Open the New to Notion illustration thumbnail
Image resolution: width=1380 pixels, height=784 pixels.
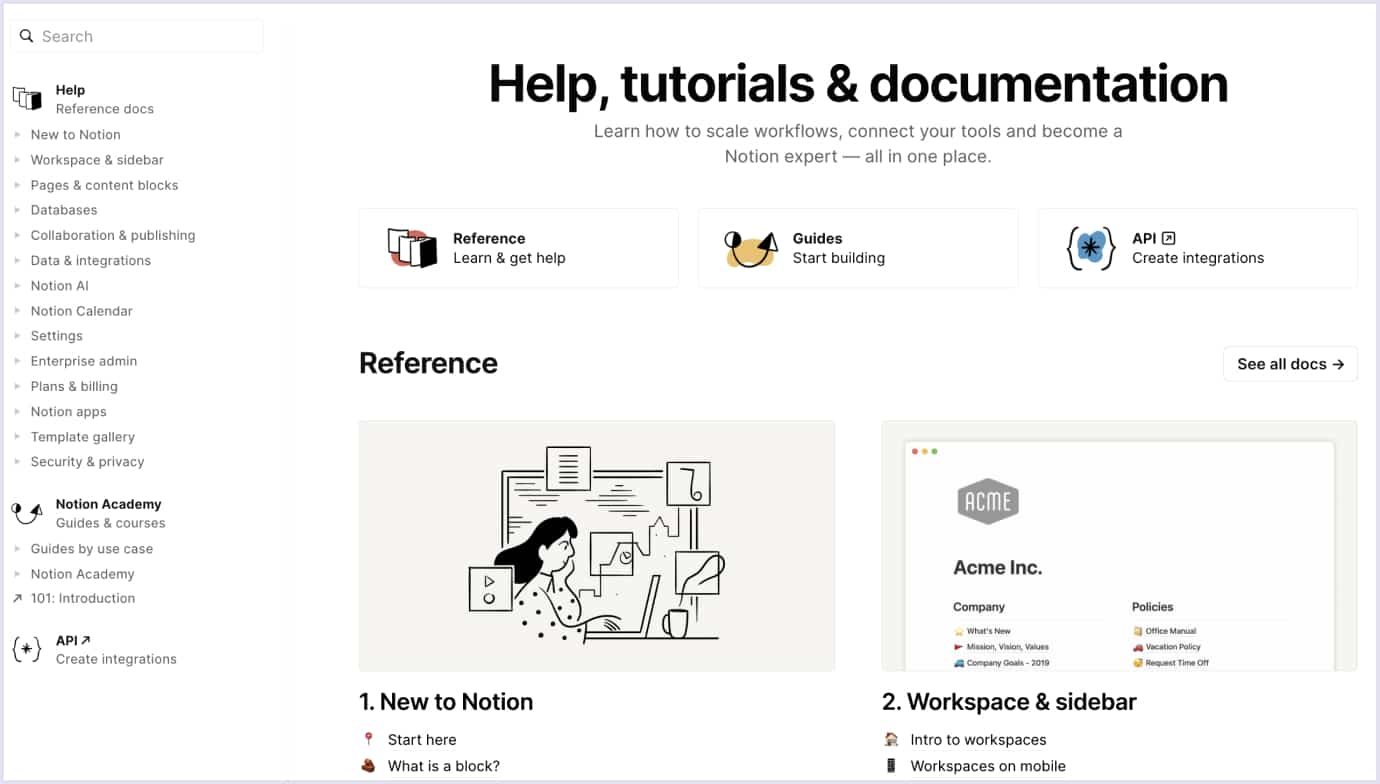coord(597,545)
